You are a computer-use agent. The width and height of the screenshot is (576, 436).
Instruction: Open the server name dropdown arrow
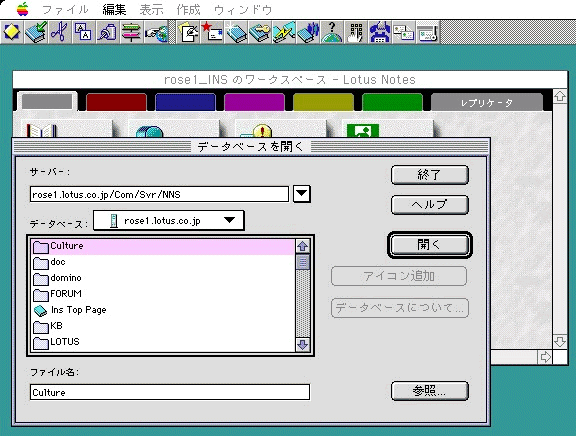(302, 194)
